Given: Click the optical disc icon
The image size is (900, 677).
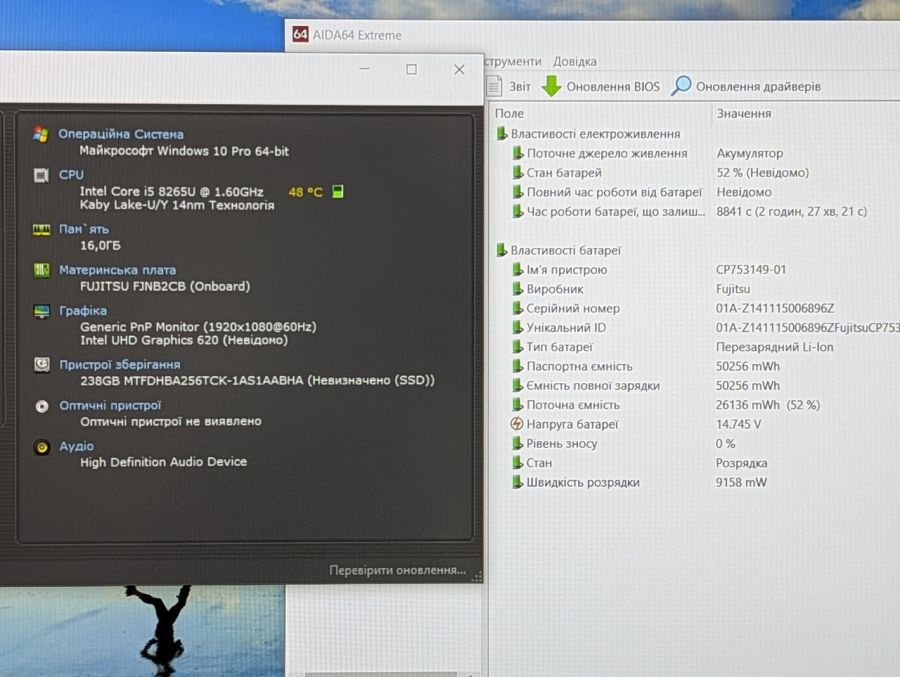Looking at the screenshot, I should (41, 406).
